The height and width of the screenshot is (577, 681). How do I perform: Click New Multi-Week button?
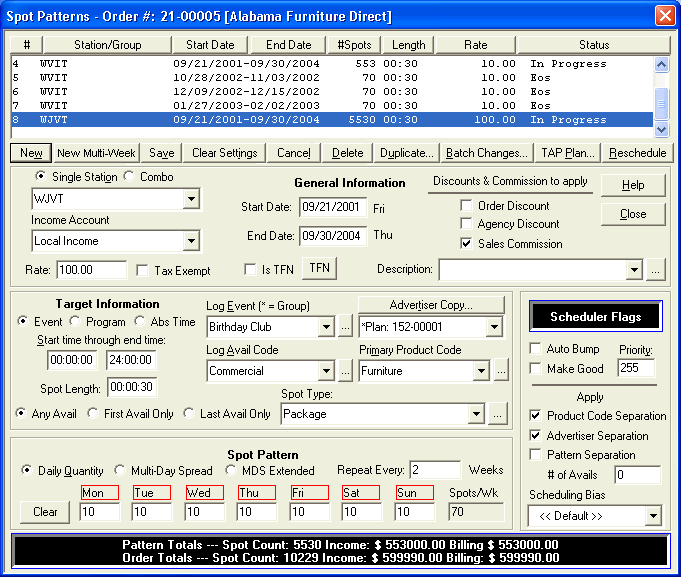(96, 153)
